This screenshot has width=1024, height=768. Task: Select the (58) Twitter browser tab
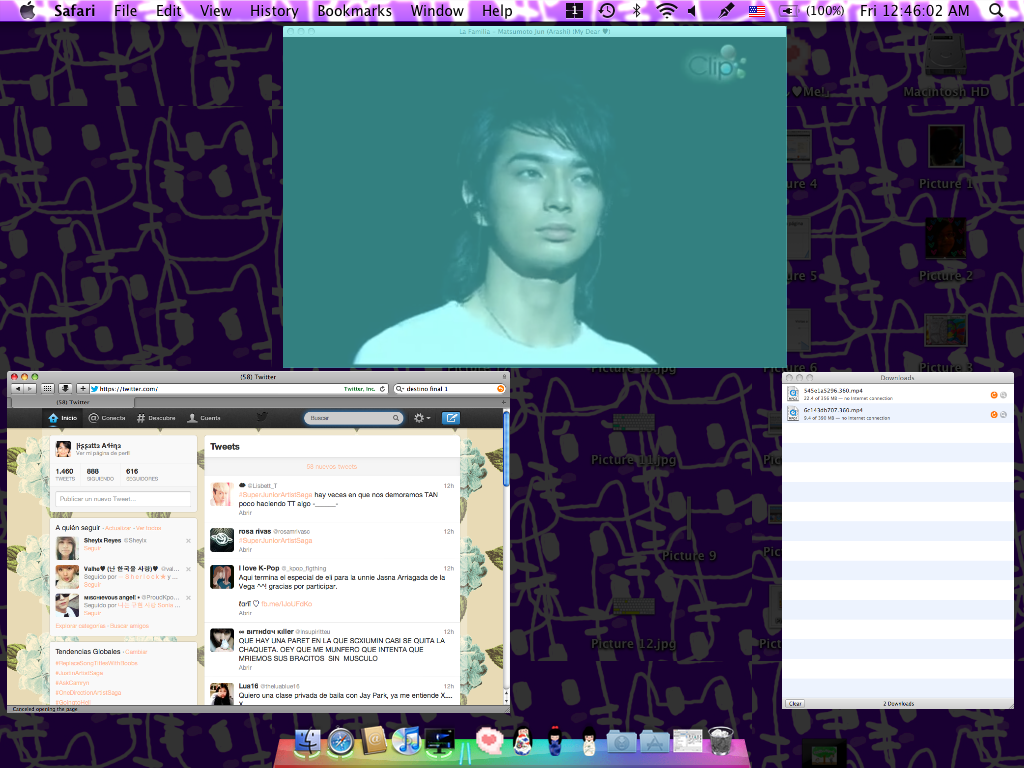[x=73, y=402]
